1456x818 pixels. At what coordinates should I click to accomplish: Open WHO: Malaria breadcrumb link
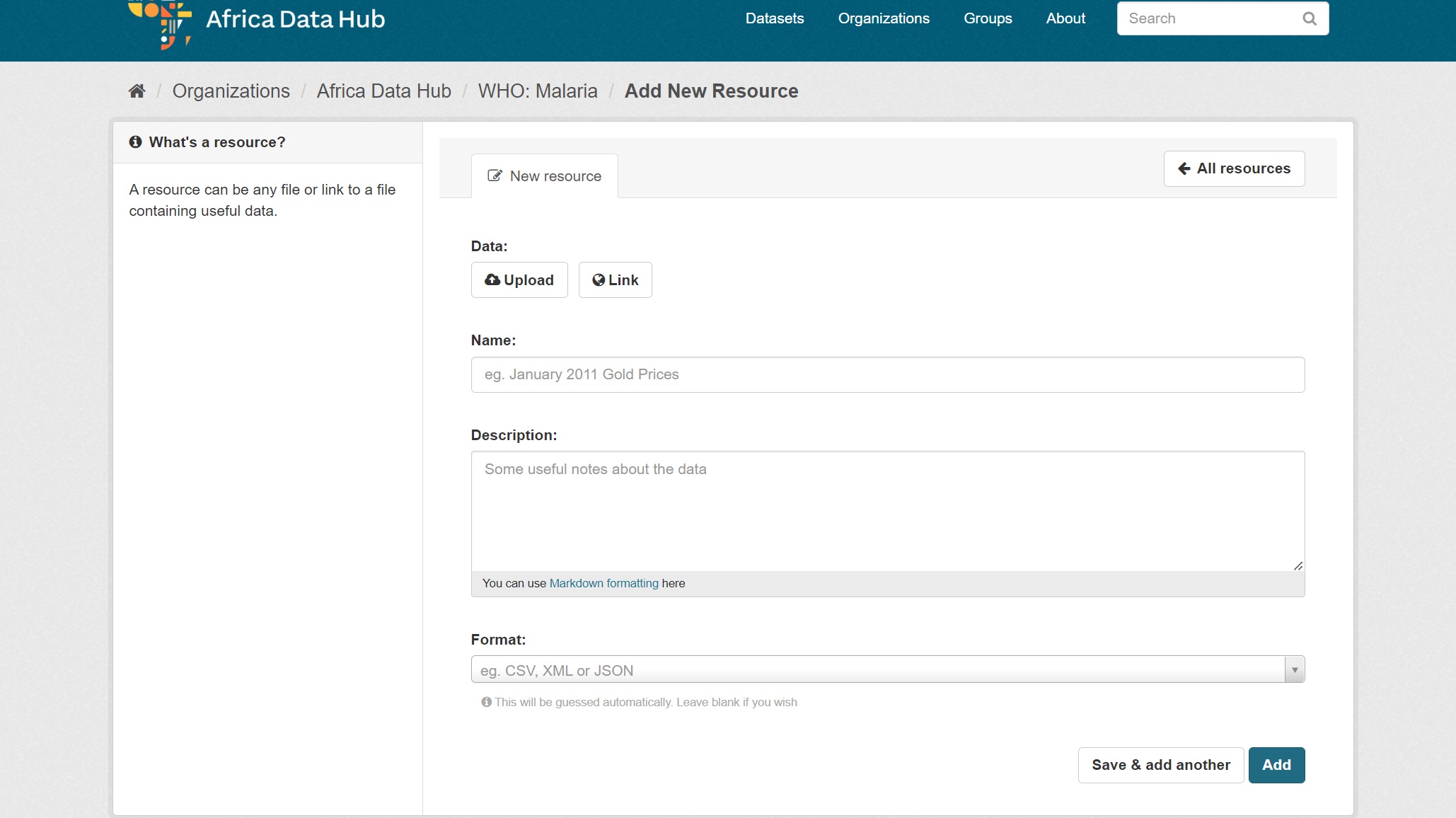pyautogui.click(x=537, y=91)
